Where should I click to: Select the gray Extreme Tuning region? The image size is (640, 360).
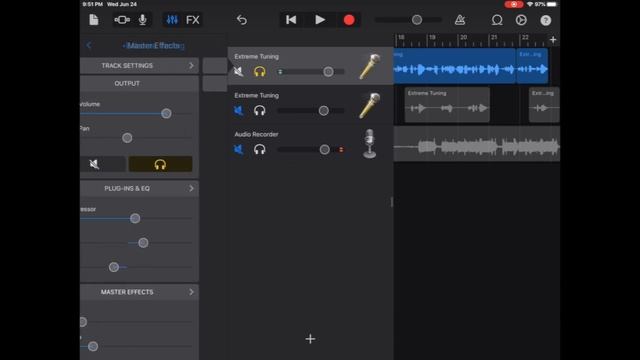tap(447, 104)
